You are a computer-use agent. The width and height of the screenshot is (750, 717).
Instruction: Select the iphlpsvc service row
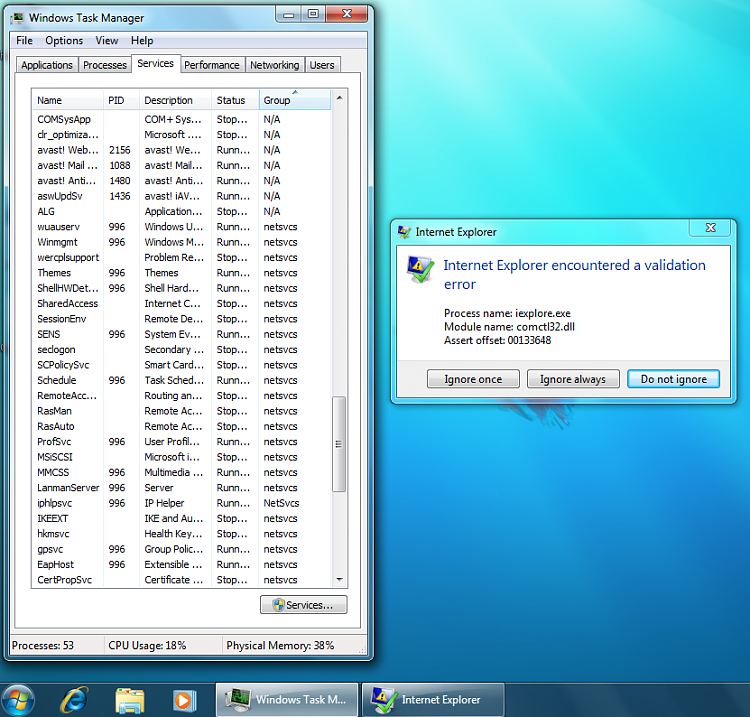point(182,503)
